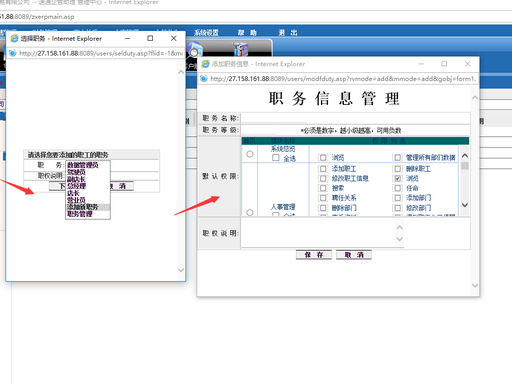Screen dimensions: 512x384
Task: Enable 添加部门 permission checkbox
Action: coord(397,198)
